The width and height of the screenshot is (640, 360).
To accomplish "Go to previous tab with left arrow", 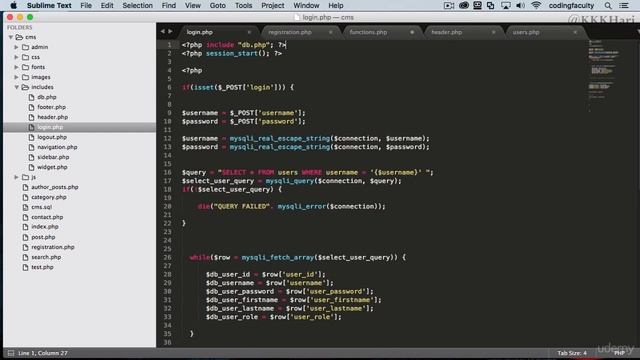I will pyautogui.click(x=162, y=31).
